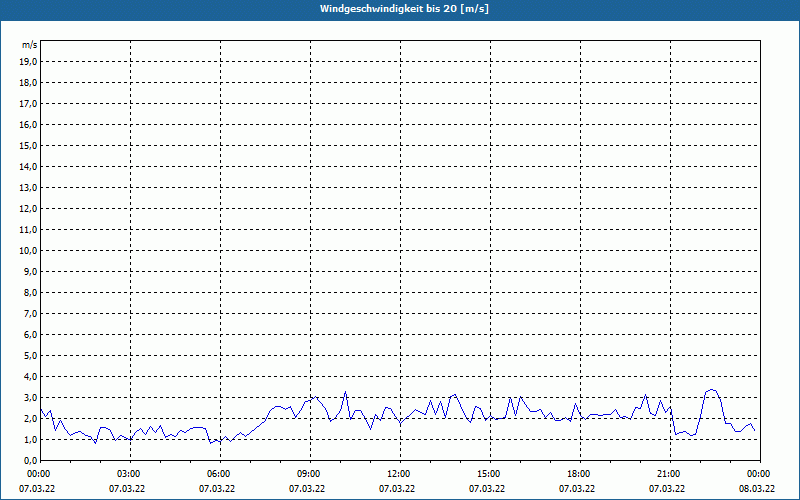Click the '06:00' time axis label

220,474
